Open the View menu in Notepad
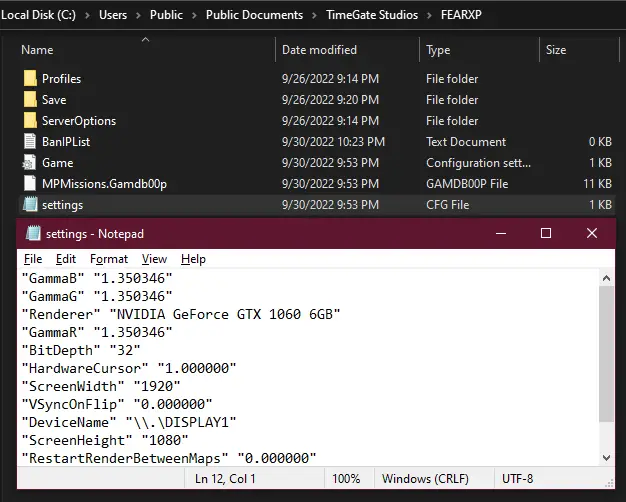Screen dimensions: 626x502 (x=154, y=259)
